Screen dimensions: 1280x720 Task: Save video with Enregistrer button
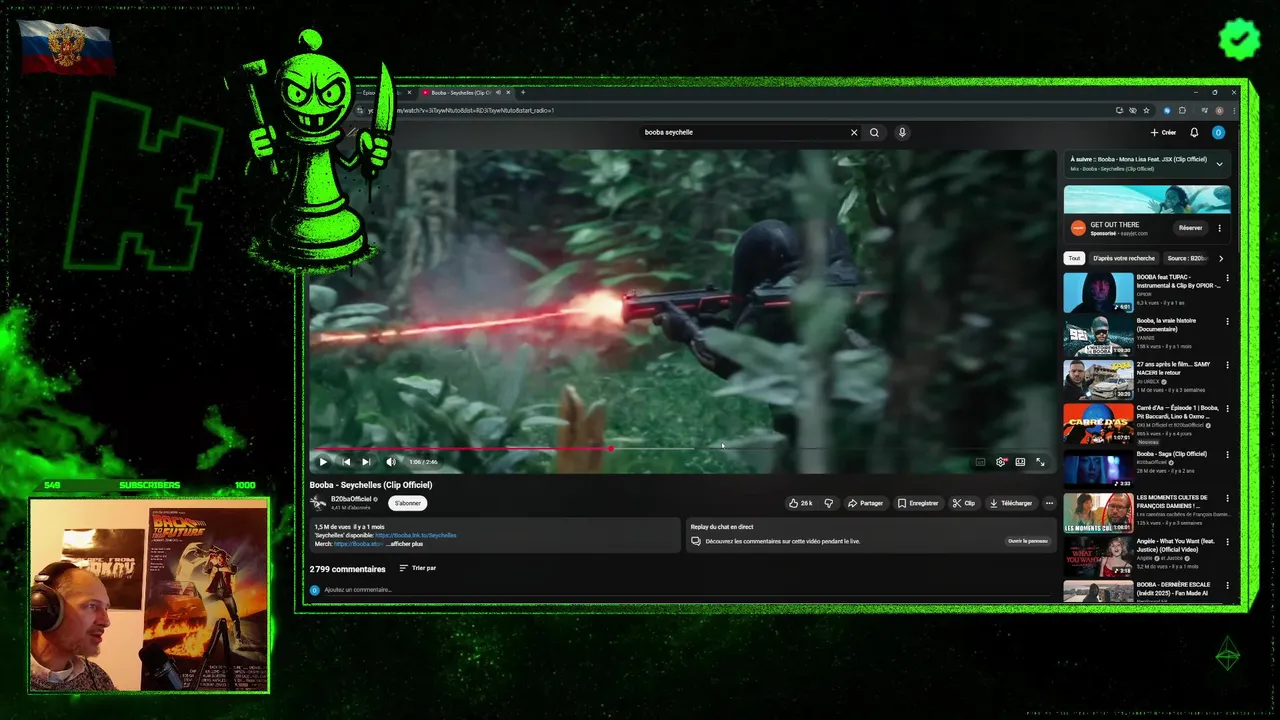coord(918,503)
